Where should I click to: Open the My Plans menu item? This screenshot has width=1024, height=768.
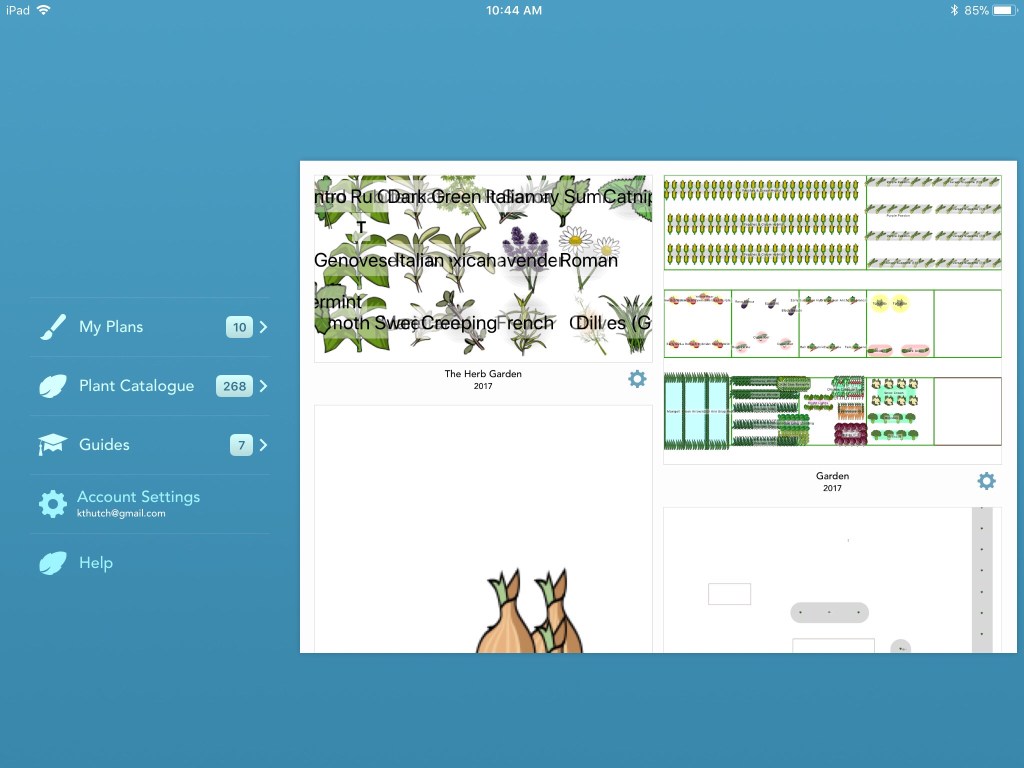coord(111,327)
